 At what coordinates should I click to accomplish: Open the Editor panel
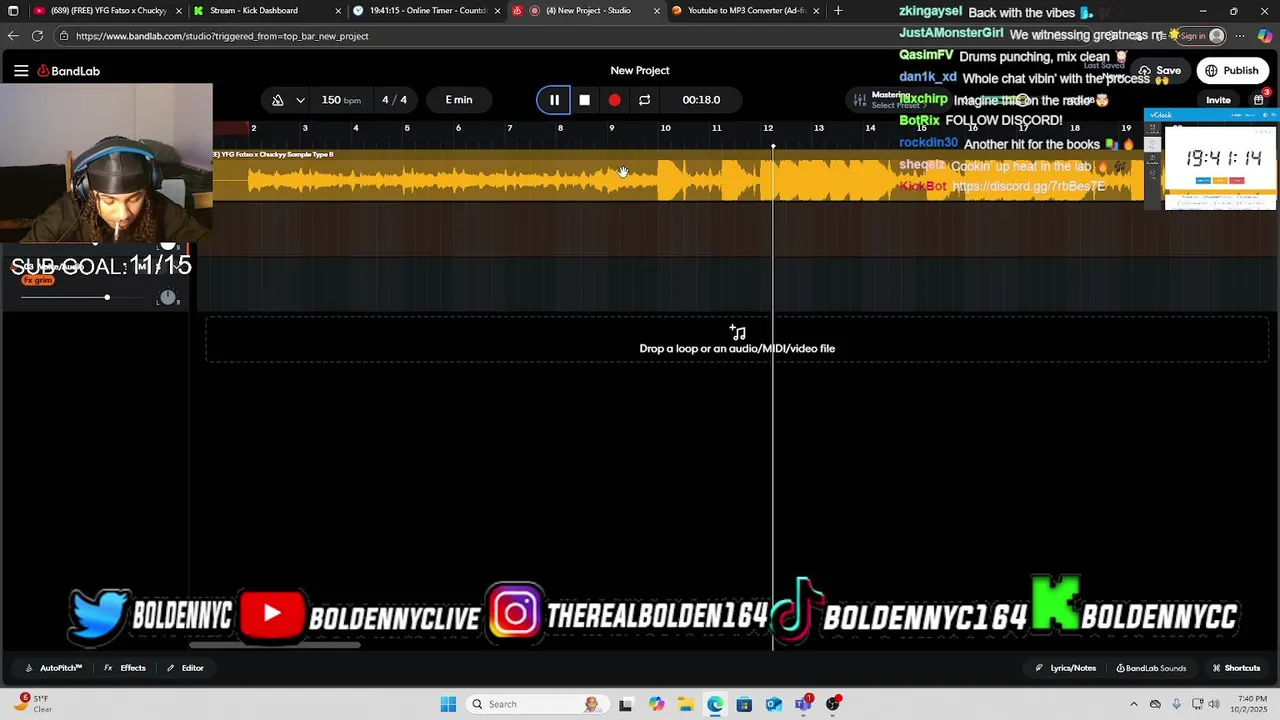pos(185,668)
